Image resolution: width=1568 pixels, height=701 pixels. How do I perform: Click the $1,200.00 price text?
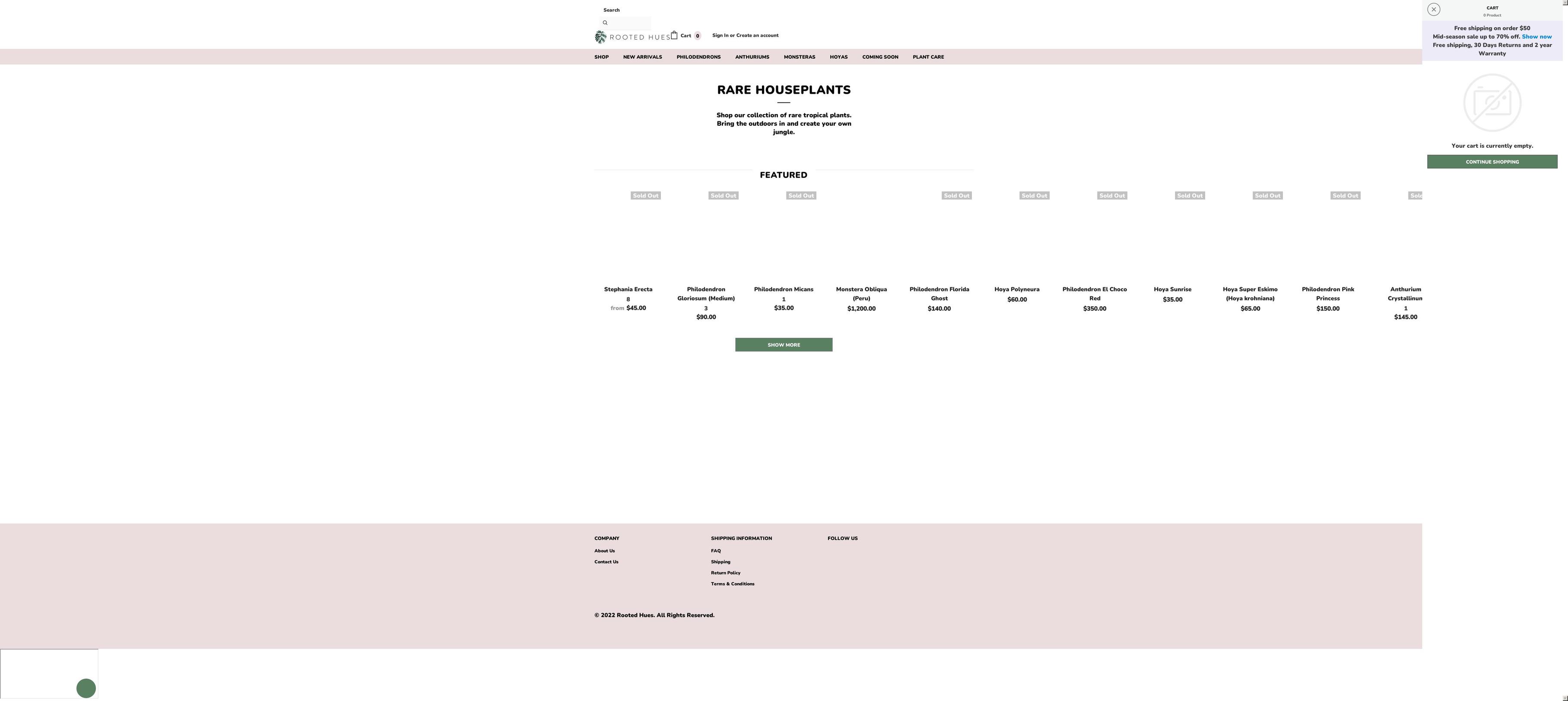click(x=861, y=308)
